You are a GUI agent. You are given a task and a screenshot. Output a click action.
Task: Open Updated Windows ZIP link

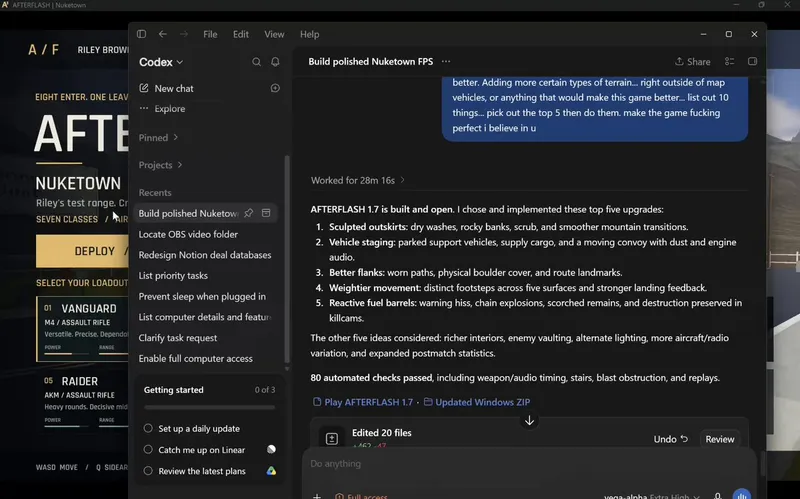477,402
